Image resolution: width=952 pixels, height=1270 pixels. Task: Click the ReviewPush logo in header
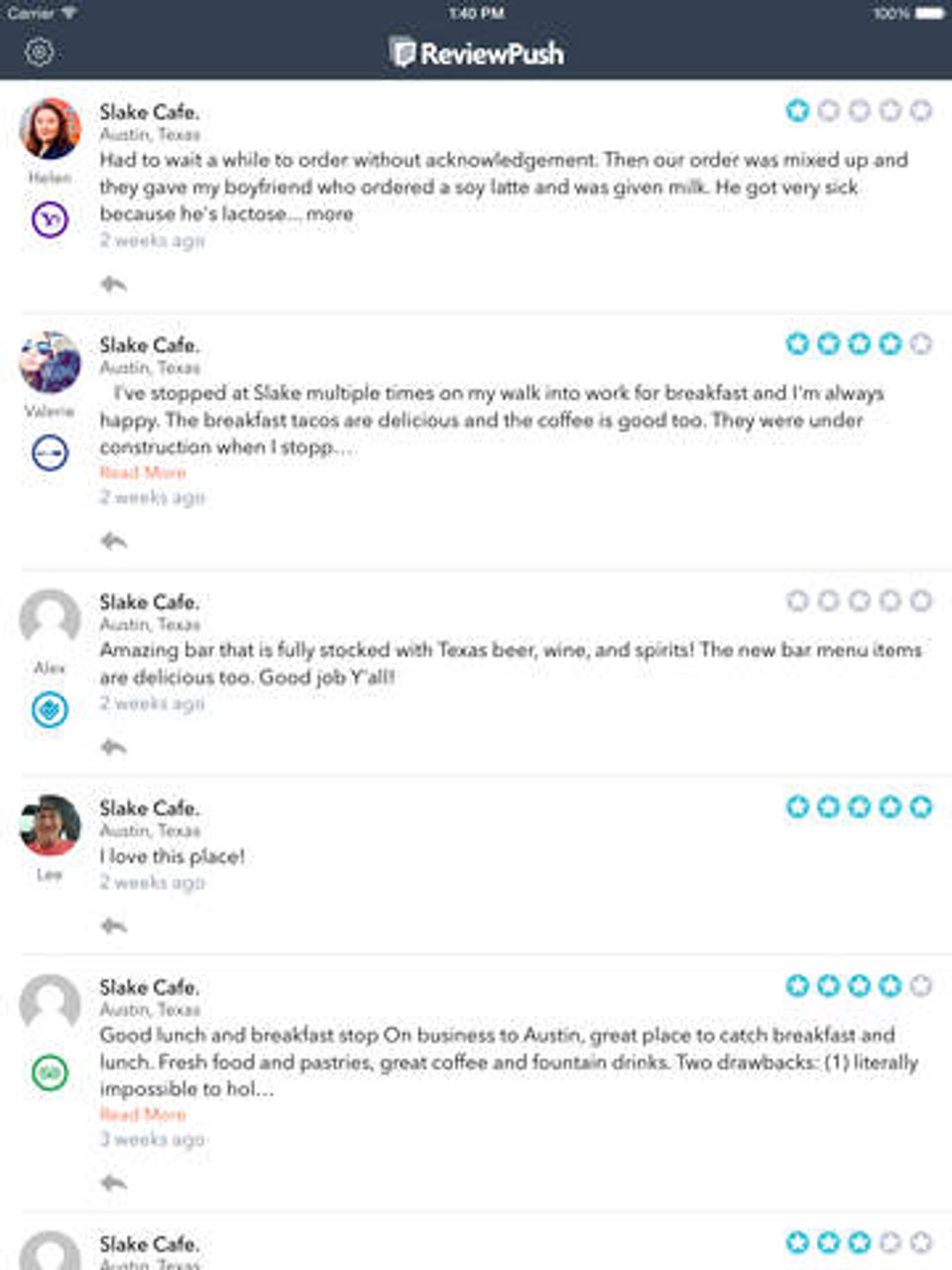click(x=477, y=53)
